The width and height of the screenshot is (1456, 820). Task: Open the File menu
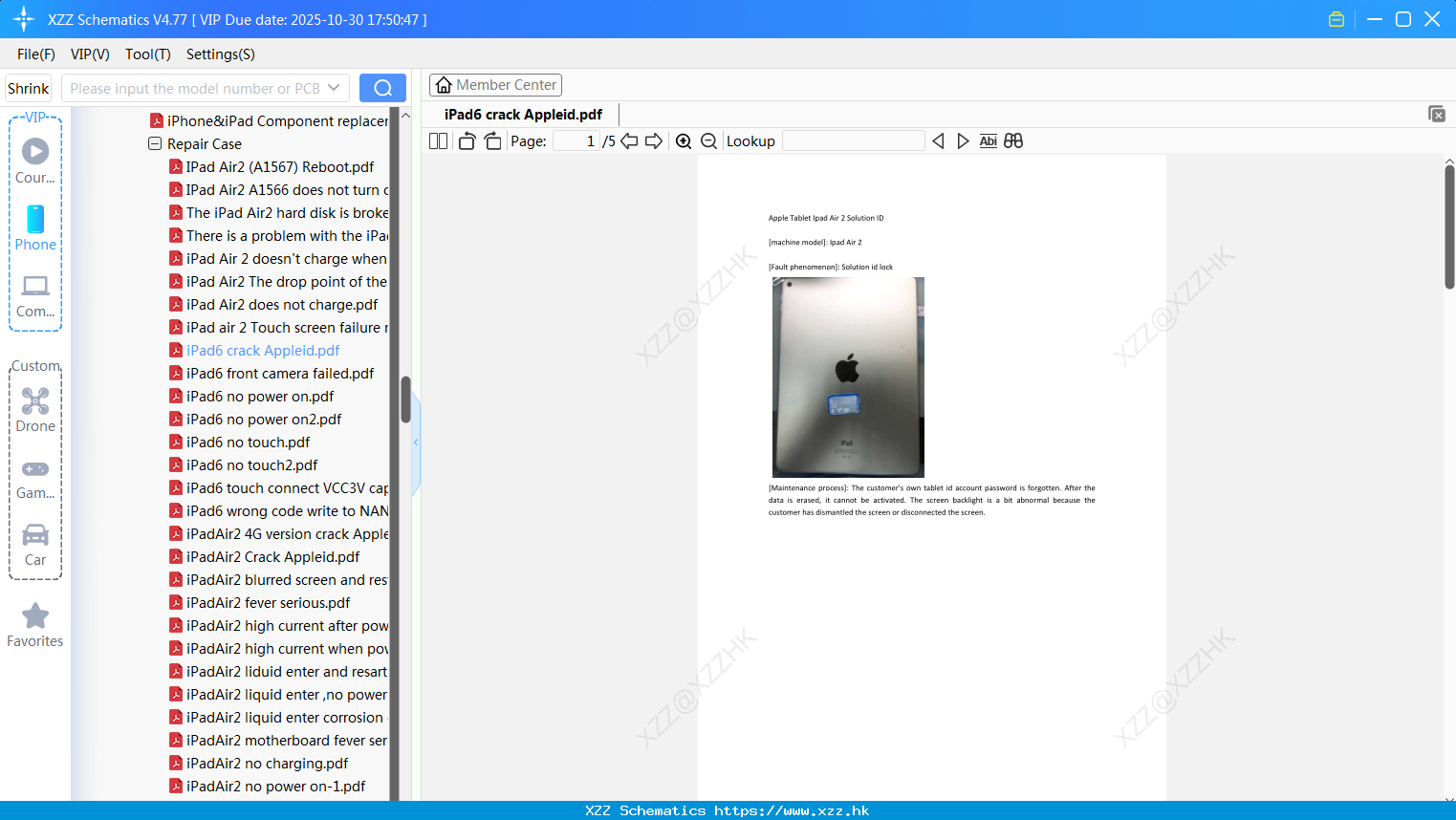pos(36,54)
